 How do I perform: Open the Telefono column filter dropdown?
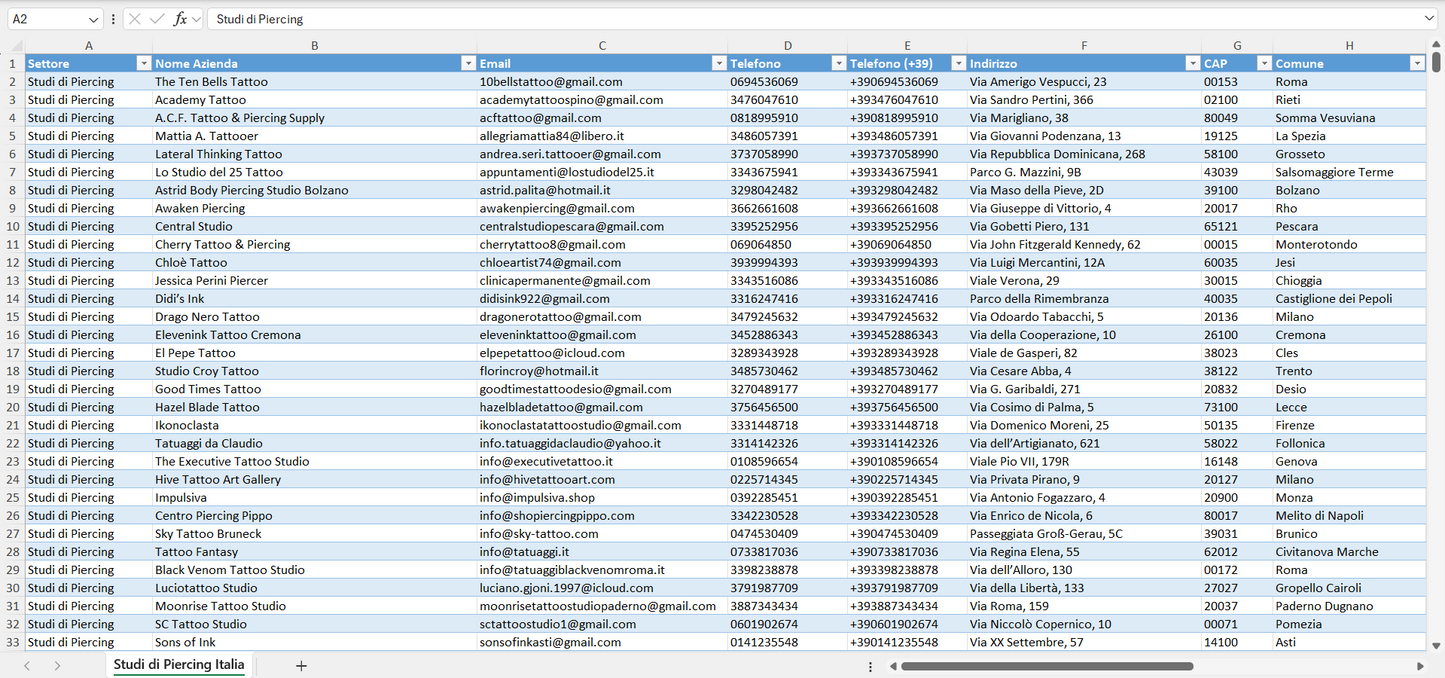point(839,63)
